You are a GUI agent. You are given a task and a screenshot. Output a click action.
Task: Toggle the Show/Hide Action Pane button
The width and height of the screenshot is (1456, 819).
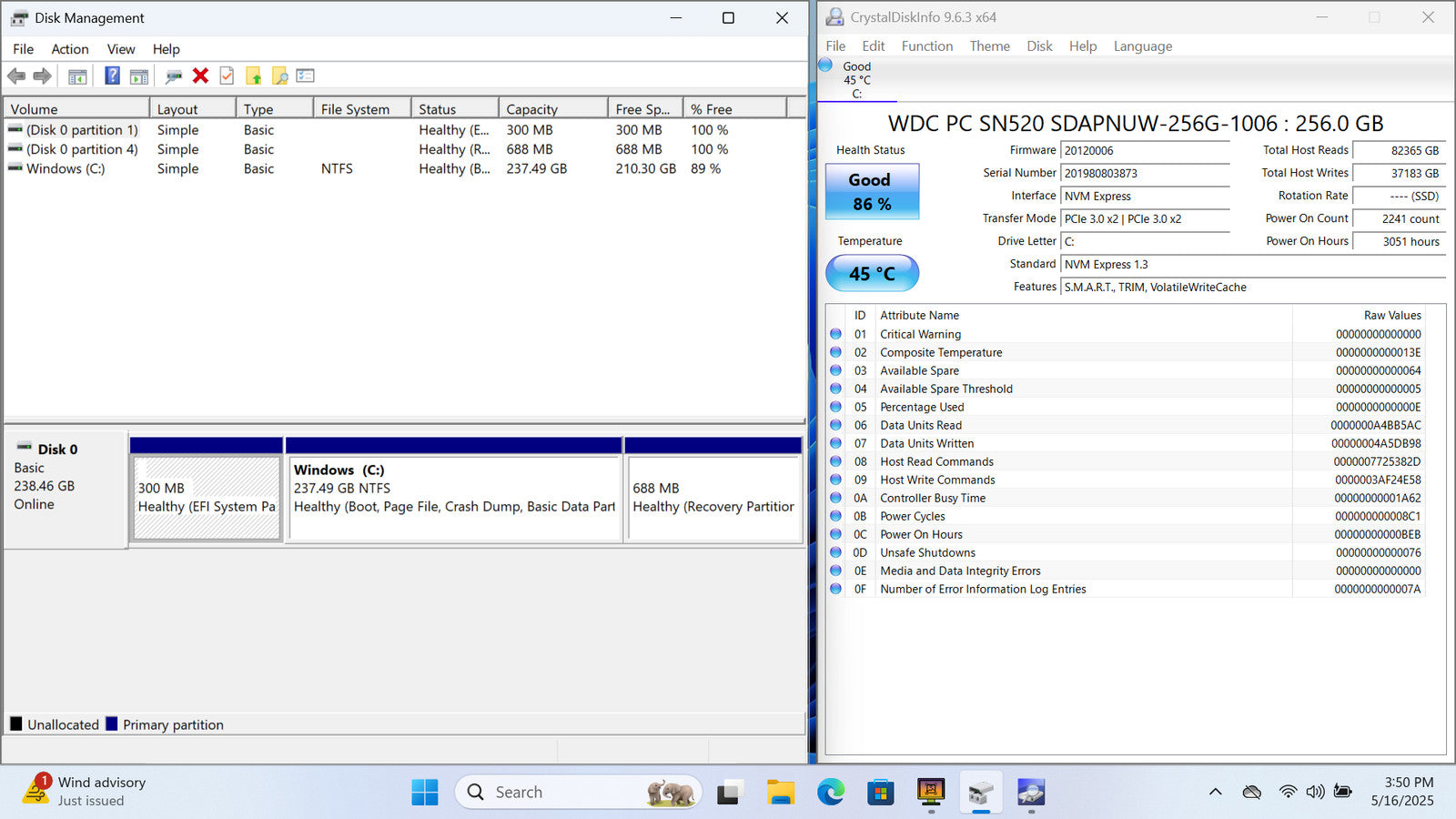point(138,76)
